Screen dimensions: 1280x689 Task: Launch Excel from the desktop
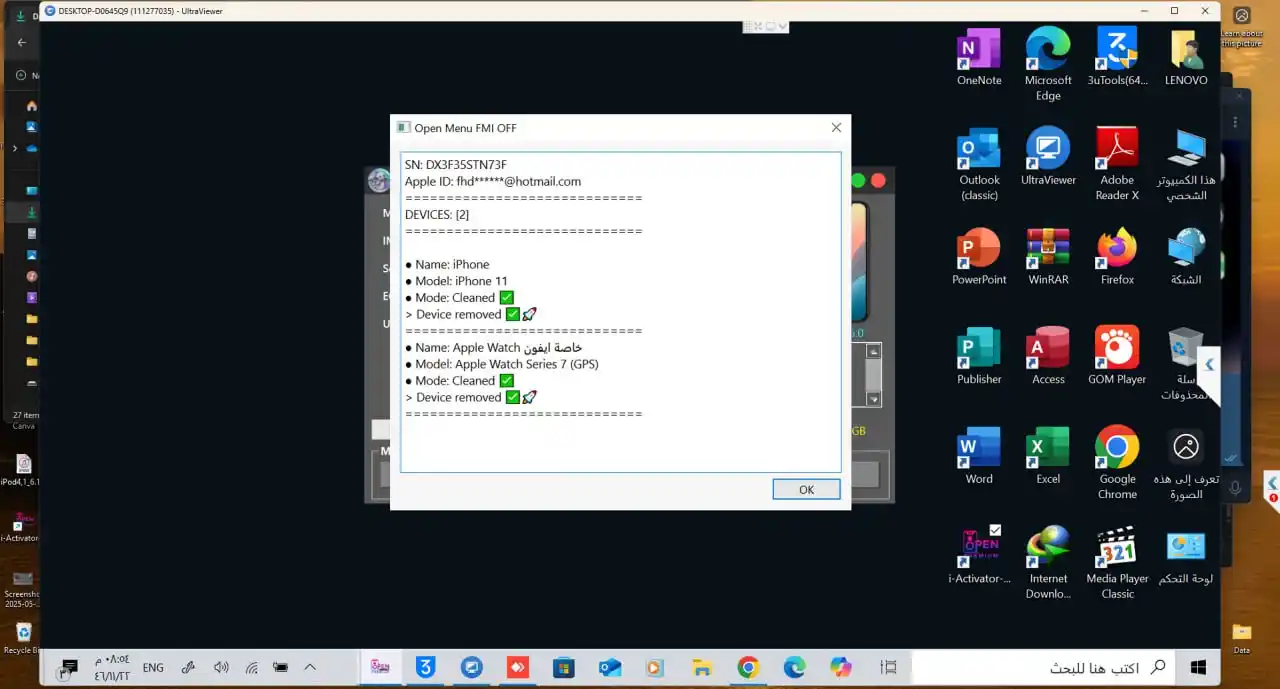[1048, 456]
